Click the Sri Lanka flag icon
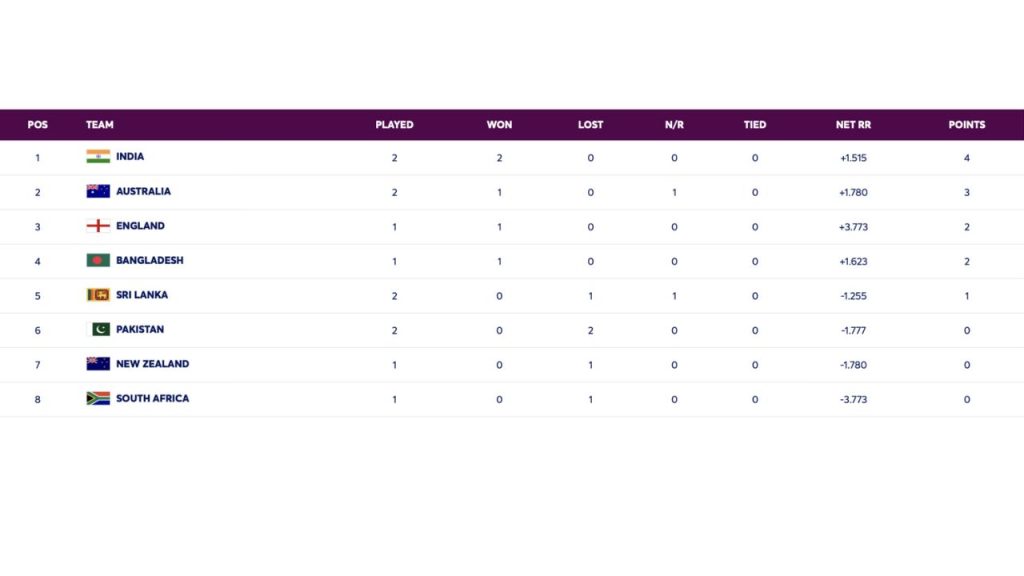Viewport: 1024px width, 576px height. coord(98,295)
